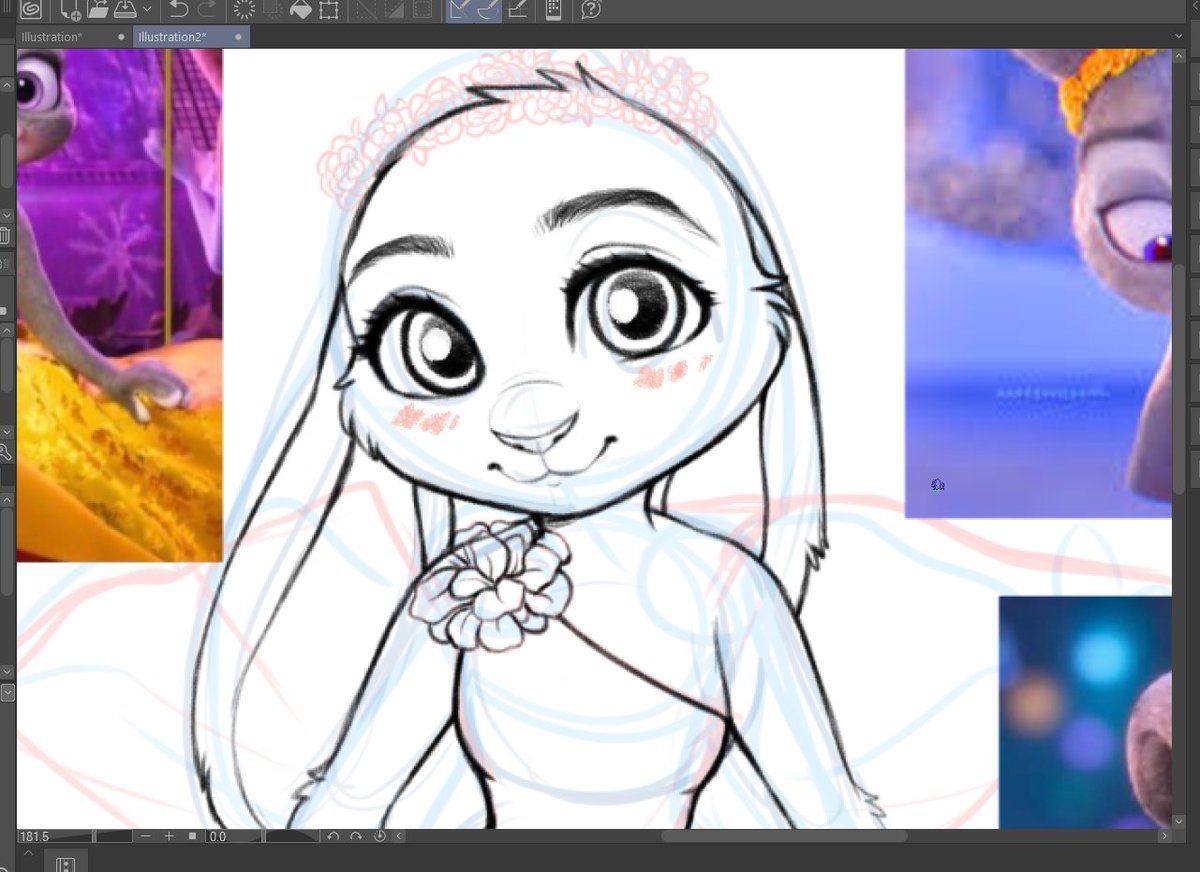Rotate the canvas right
Screen dimensions: 1200x872
pos(357,836)
